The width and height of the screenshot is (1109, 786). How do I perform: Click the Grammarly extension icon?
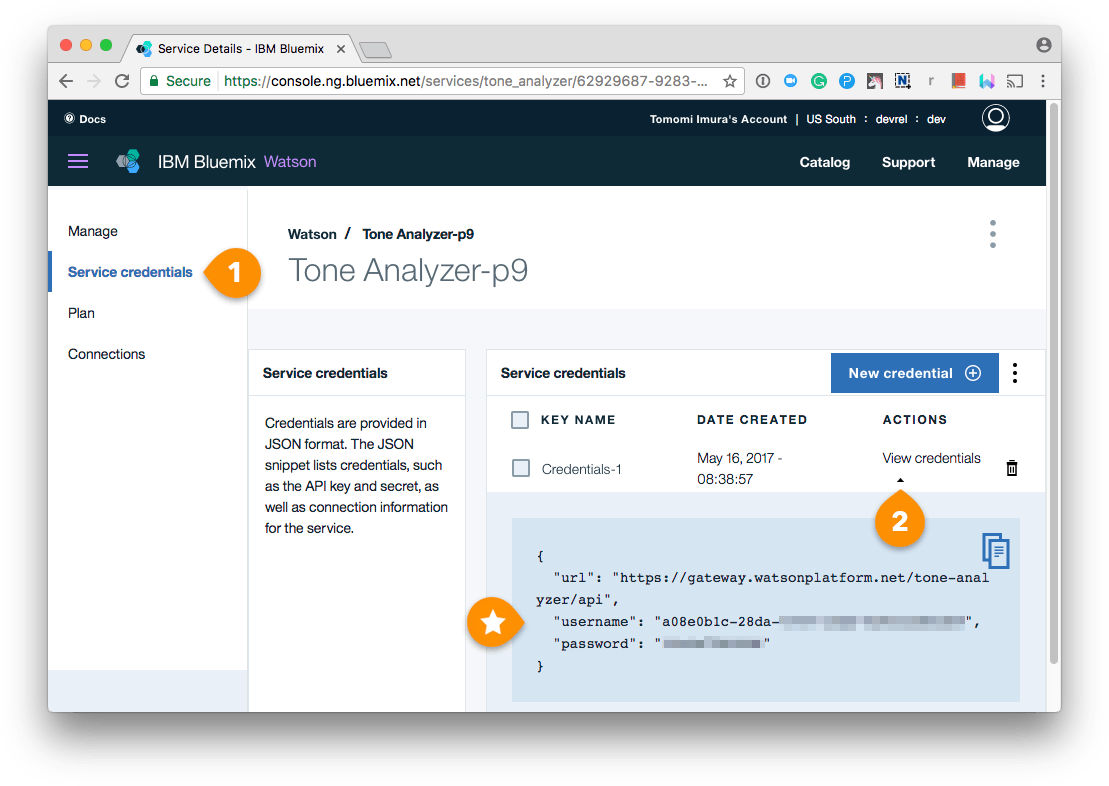(x=819, y=81)
